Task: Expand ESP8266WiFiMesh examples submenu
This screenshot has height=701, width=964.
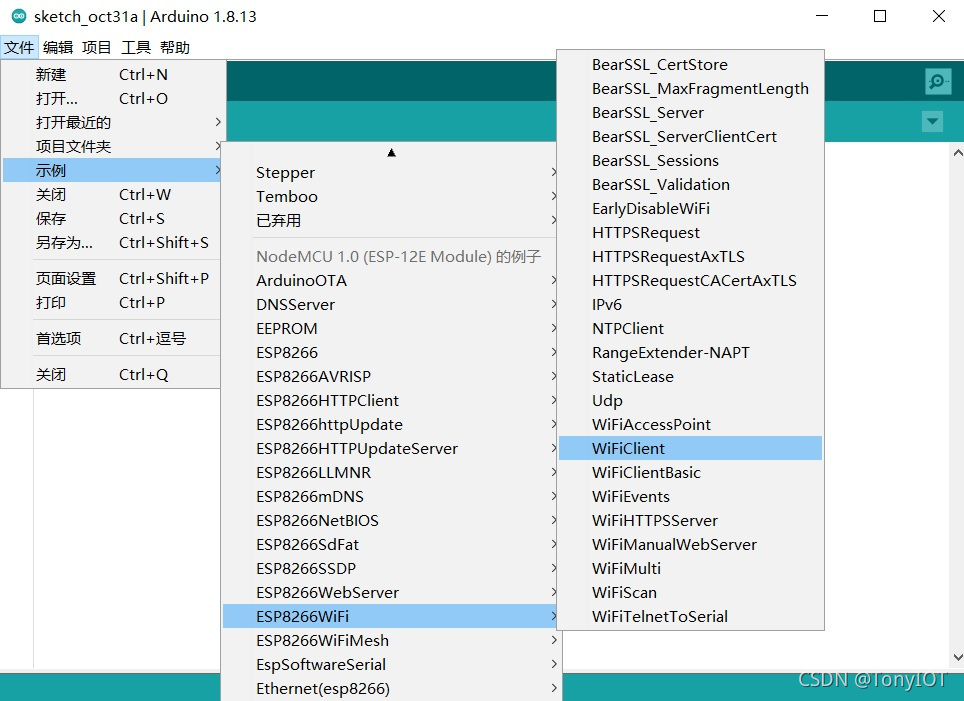Action: (x=390, y=640)
